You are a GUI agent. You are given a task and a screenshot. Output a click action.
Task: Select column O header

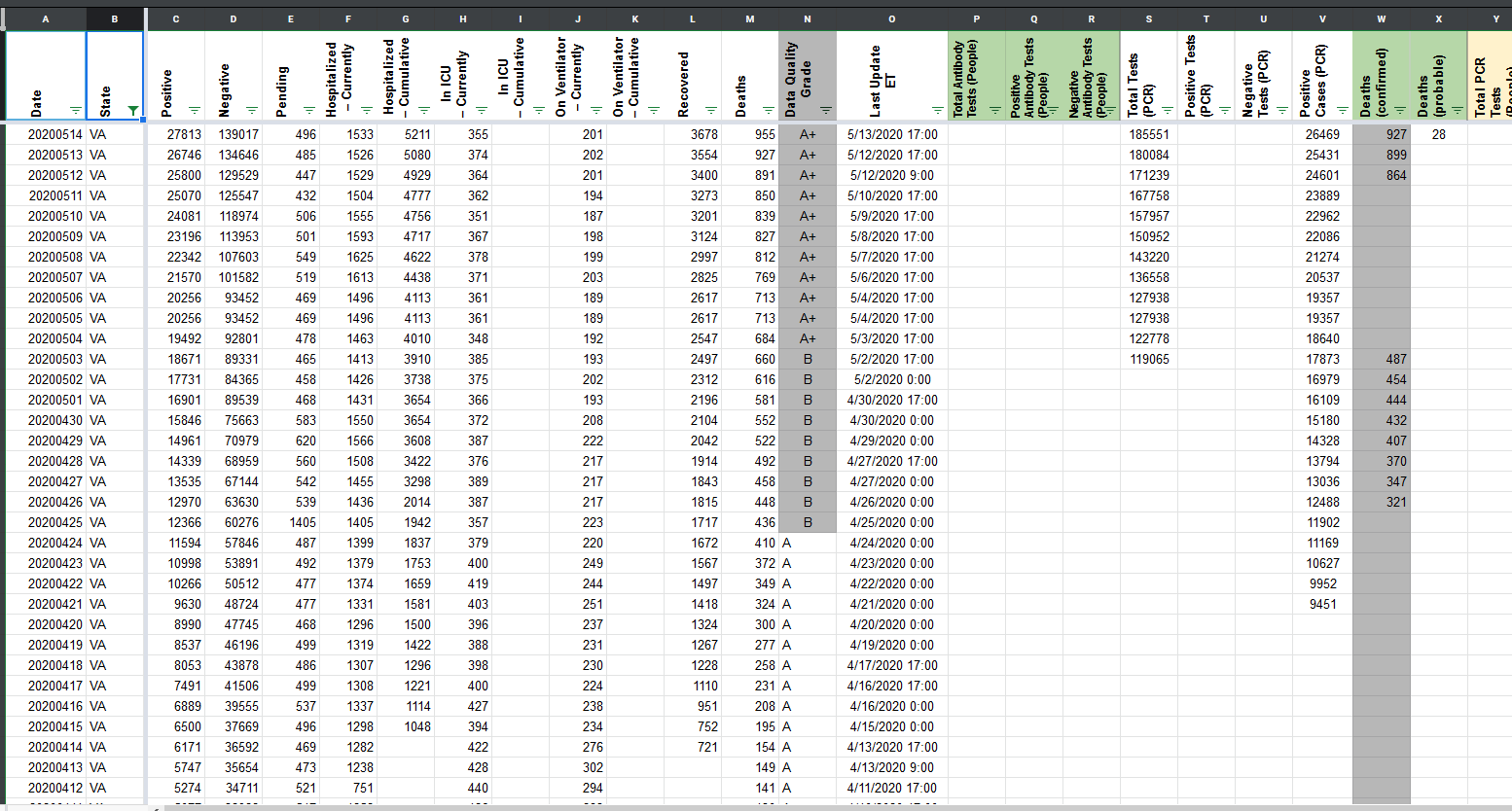(892, 18)
